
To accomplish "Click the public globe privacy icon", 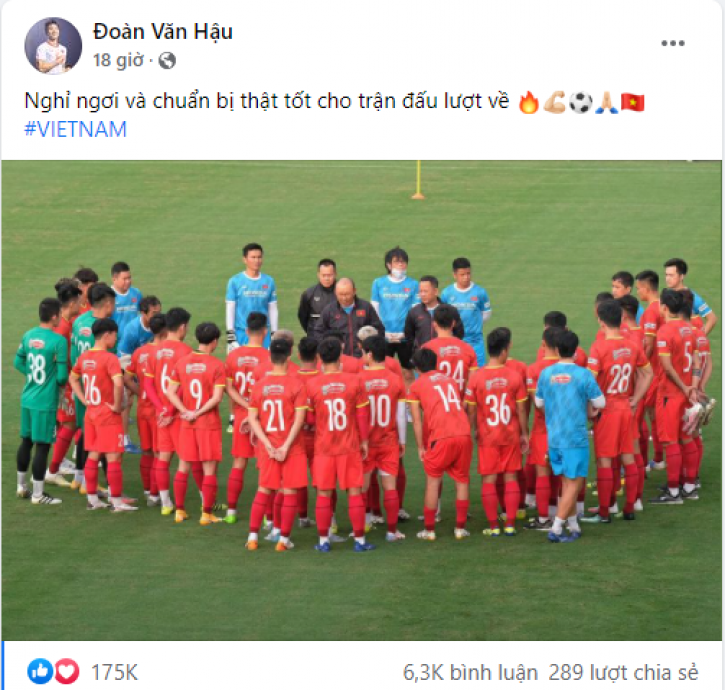I will point(167,61).
